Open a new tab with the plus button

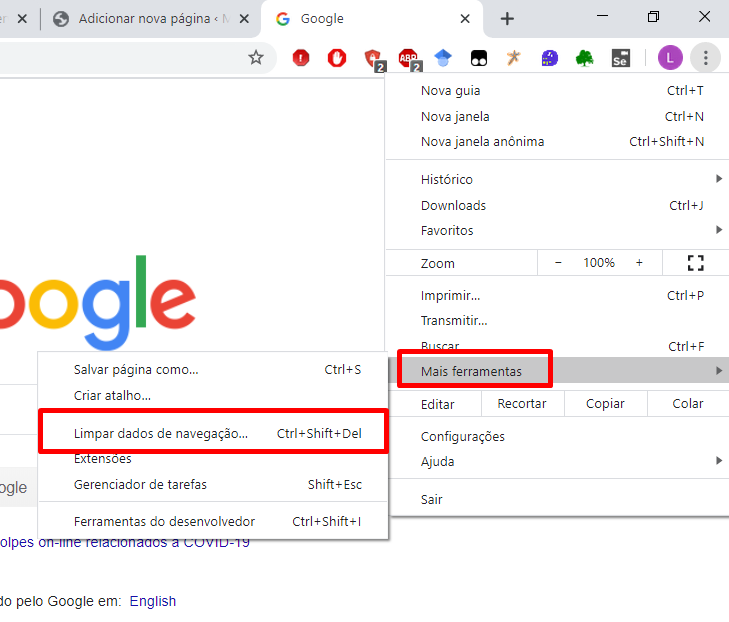507,19
